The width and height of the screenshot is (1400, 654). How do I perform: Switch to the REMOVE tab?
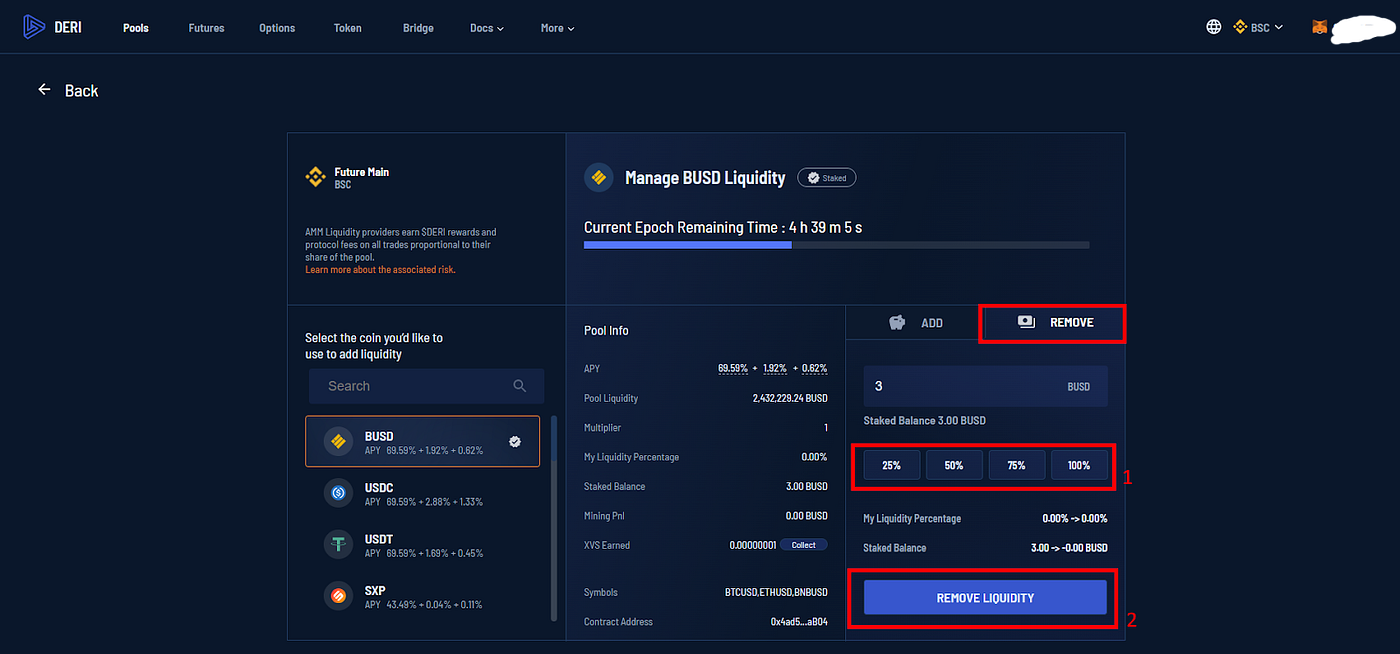coord(1052,323)
